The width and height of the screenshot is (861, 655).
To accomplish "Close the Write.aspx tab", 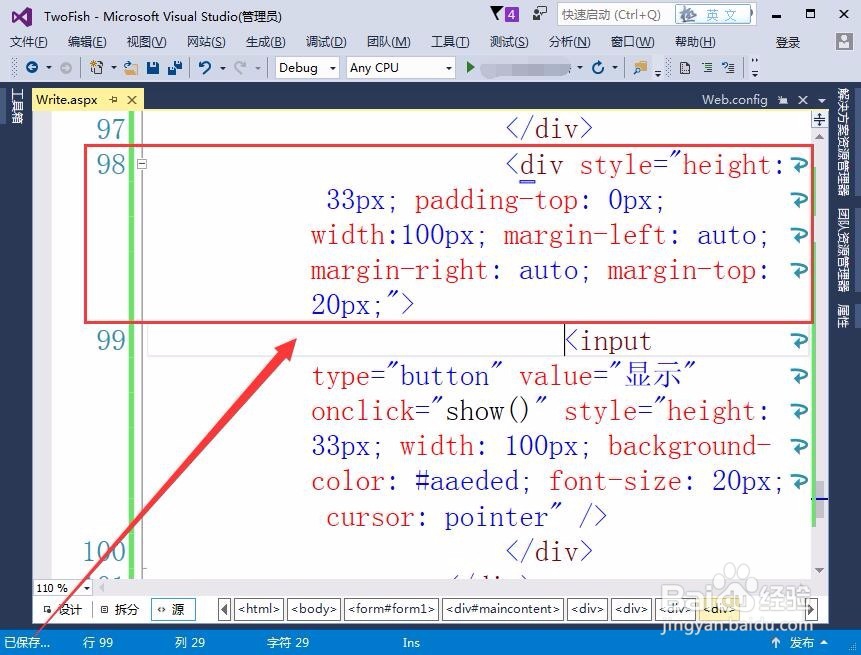I will tap(132, 99).
